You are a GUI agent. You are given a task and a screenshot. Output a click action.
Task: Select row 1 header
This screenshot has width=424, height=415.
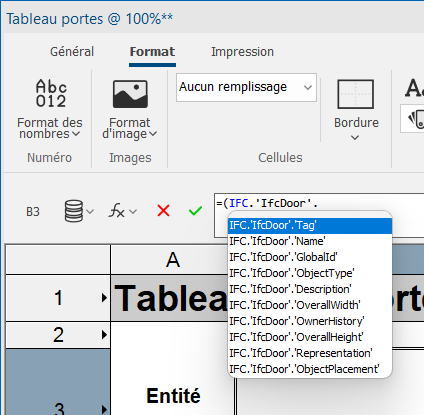[58, 298]
